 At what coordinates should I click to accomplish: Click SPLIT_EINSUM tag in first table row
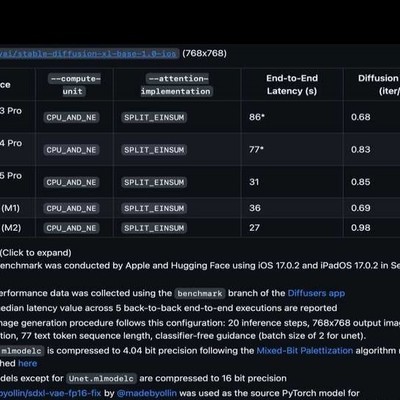point(154,117)
